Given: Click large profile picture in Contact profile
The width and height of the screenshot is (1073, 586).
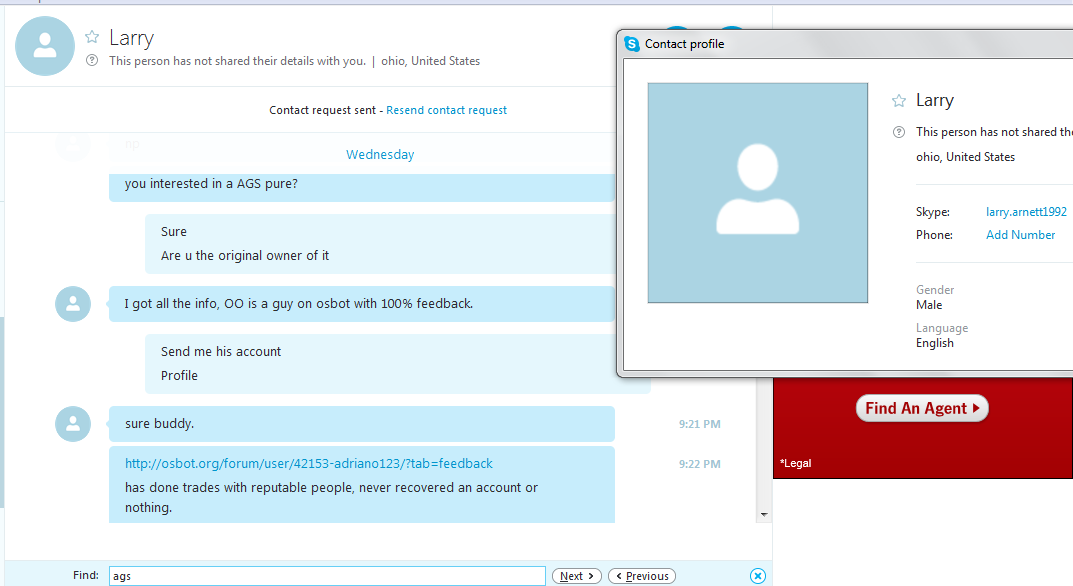Looking at the screenshot, I should pyautogui.click(x=758, y=193).
